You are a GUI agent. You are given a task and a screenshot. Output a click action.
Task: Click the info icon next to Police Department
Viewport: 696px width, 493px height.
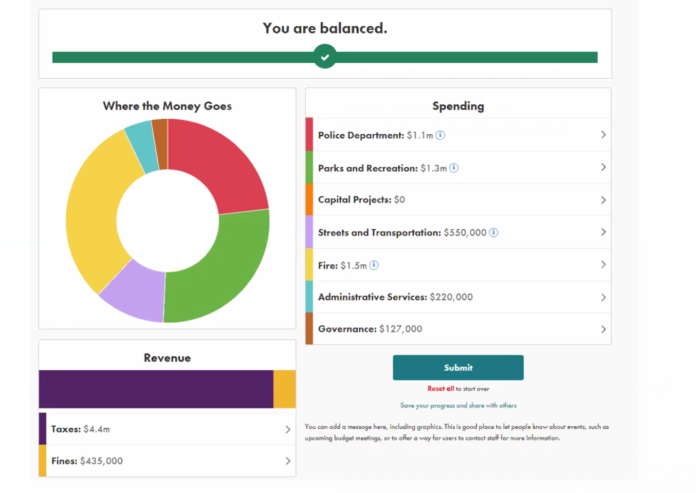(440, 135)
